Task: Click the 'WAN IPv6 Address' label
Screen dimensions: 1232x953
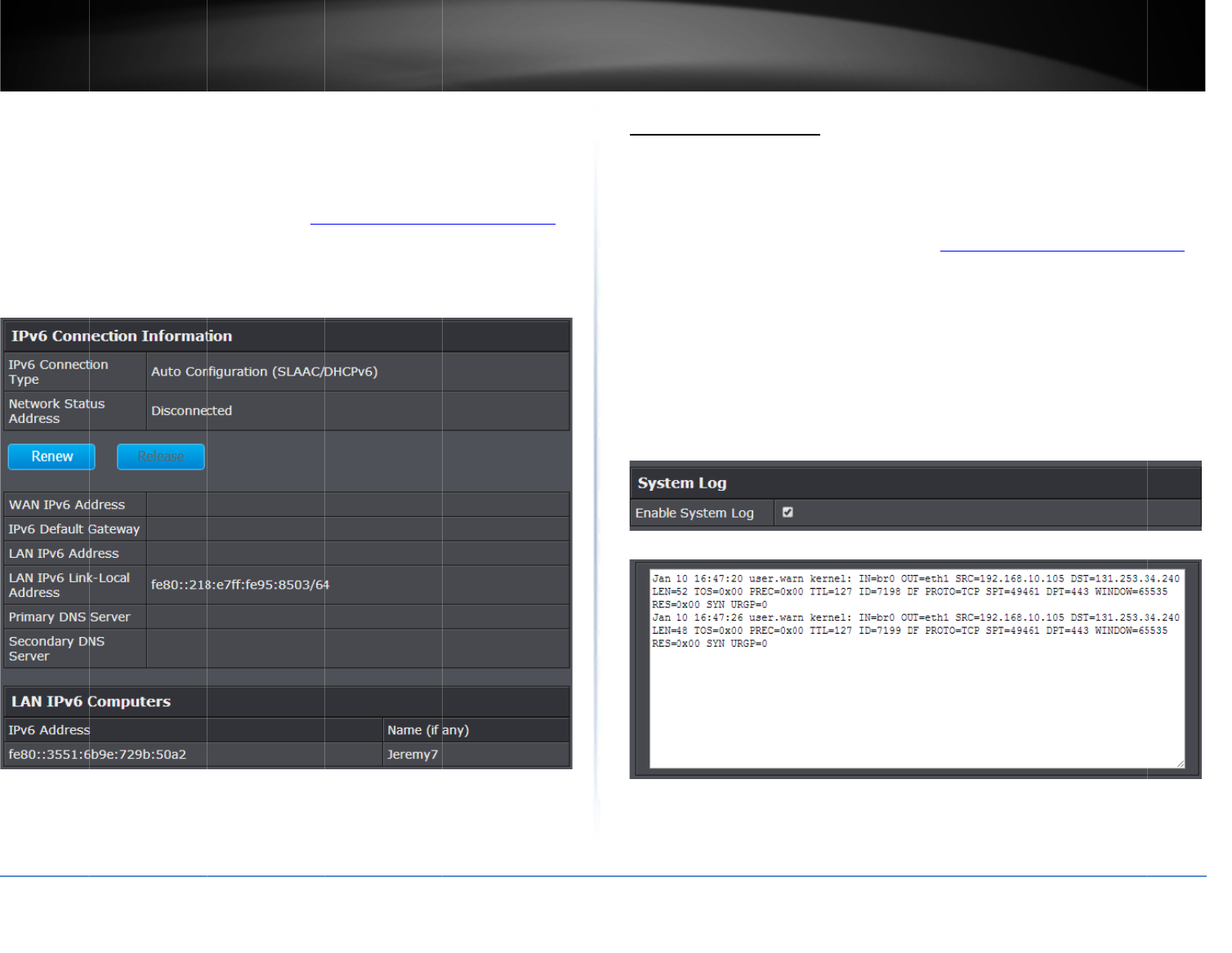Action: coord(67,505)
